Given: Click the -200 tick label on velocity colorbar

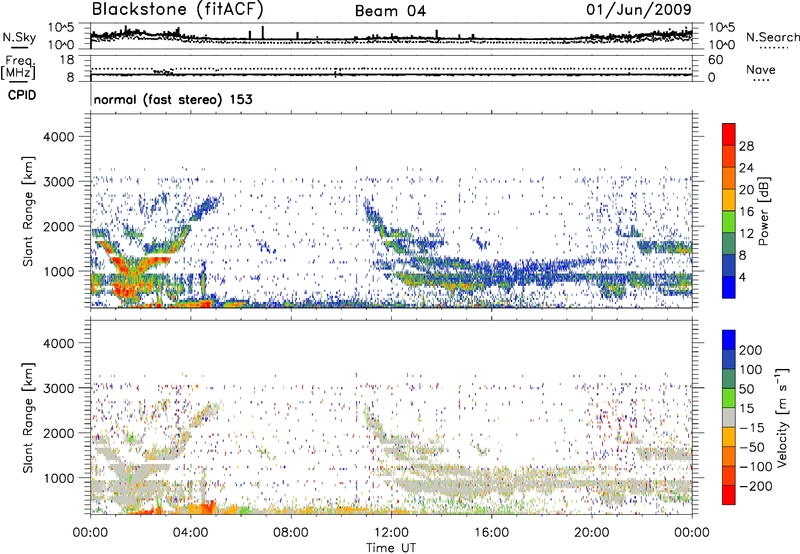Looking at the screenshot, I should pyautogui.click(x=755, y=486).
